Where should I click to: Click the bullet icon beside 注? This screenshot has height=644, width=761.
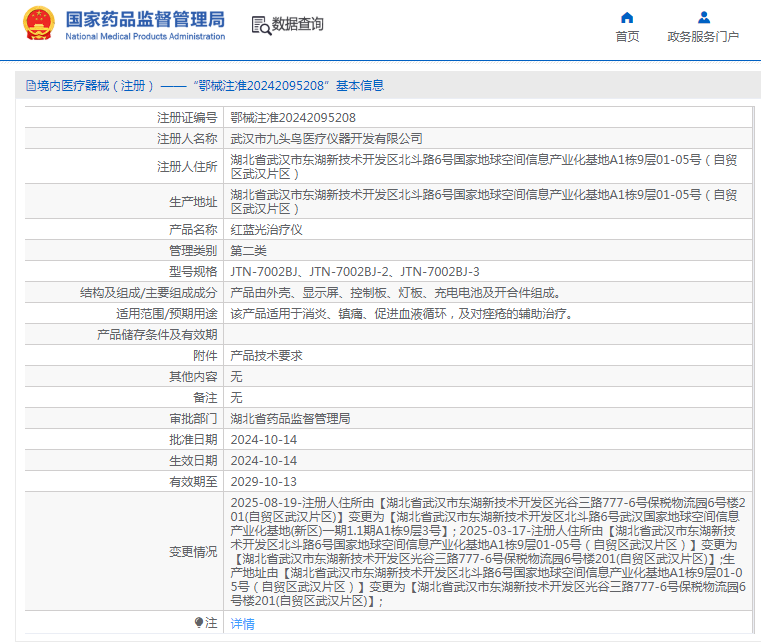coord(199,623)
